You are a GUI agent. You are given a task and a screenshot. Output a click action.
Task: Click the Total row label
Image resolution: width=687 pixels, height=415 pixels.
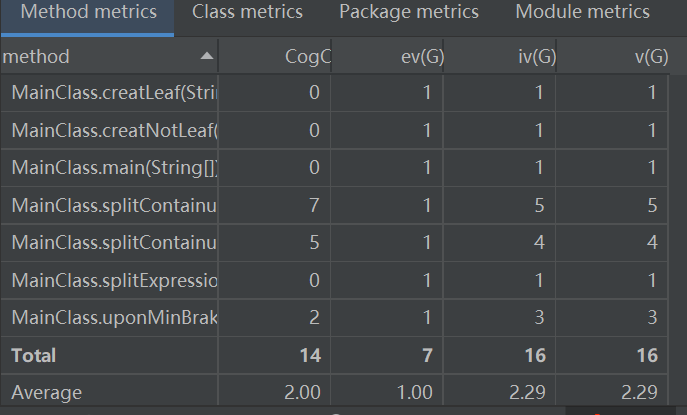(34, 355)
